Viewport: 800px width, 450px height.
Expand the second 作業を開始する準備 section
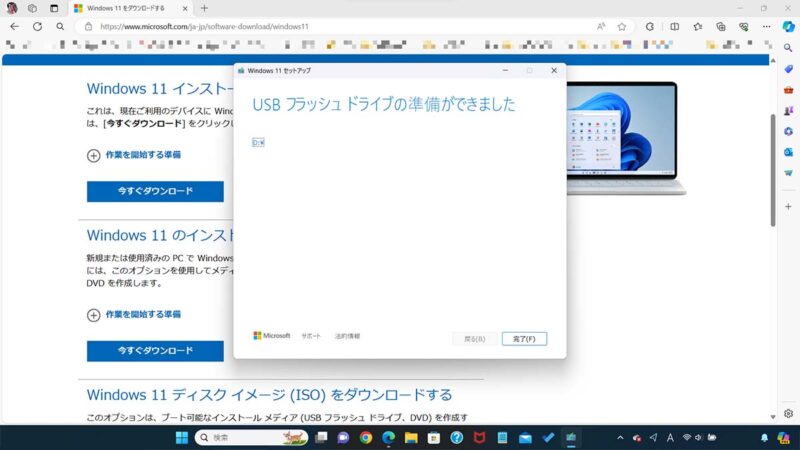[x=134, y=314]
